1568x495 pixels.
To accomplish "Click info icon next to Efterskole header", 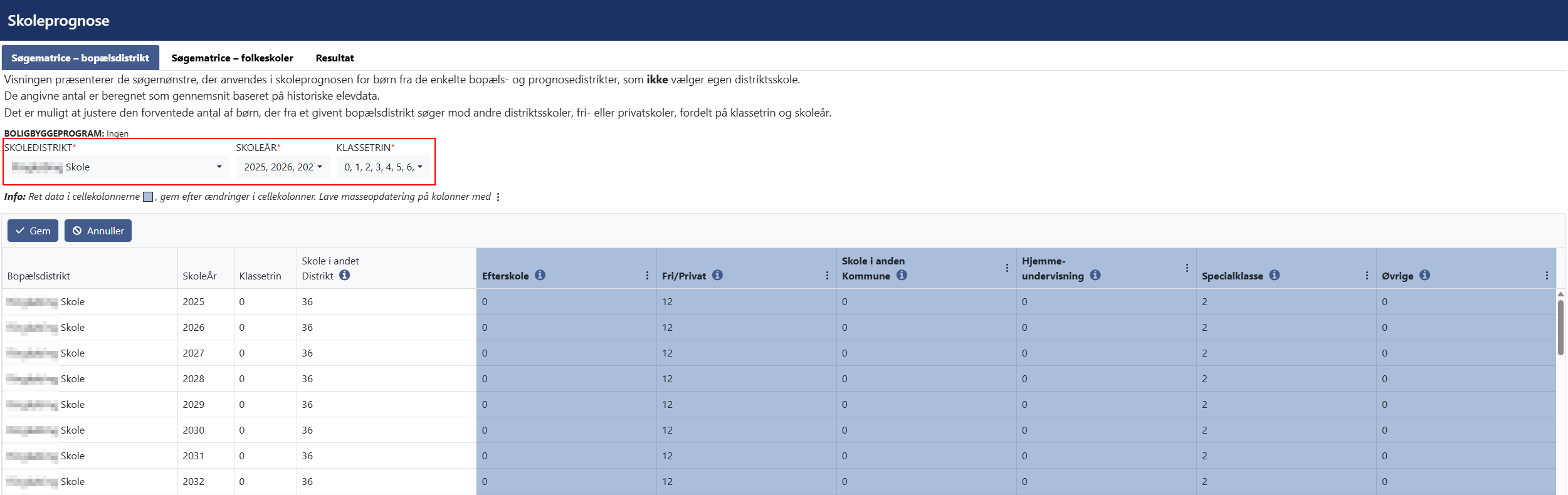I will (x=540, y=275).
